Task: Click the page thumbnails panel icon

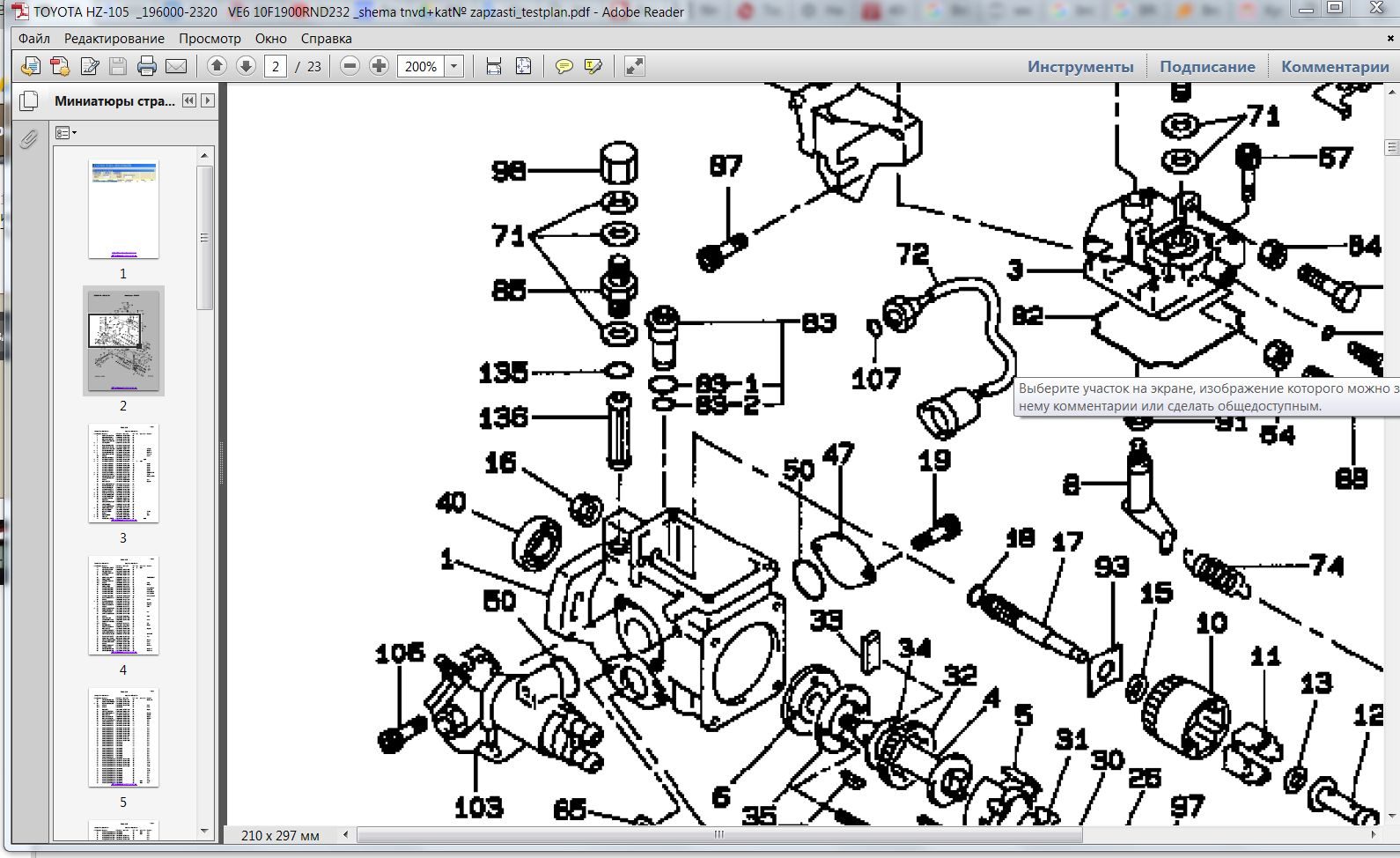Action: click(28, 101)
